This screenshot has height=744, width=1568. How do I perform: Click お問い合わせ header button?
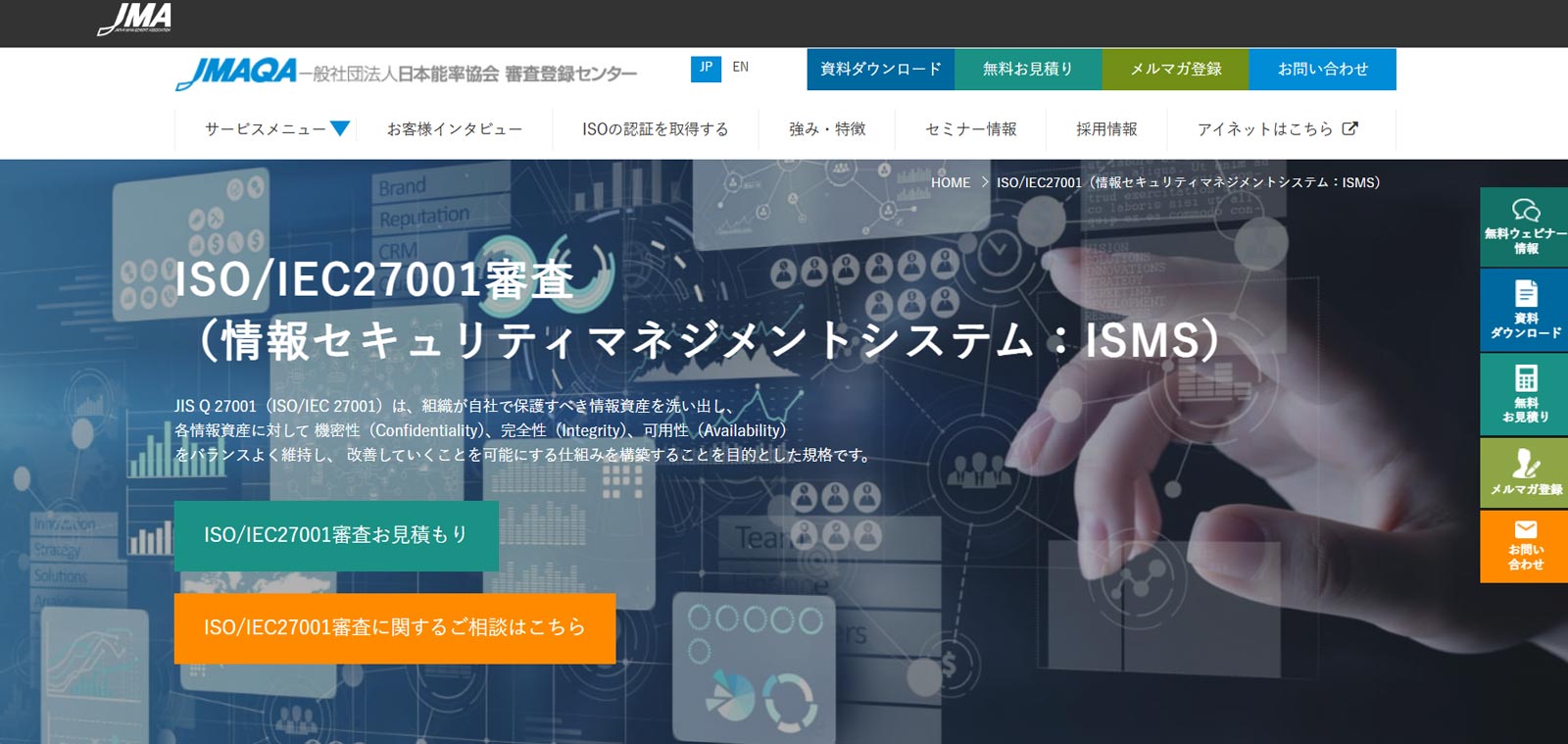pos(1322,70)
